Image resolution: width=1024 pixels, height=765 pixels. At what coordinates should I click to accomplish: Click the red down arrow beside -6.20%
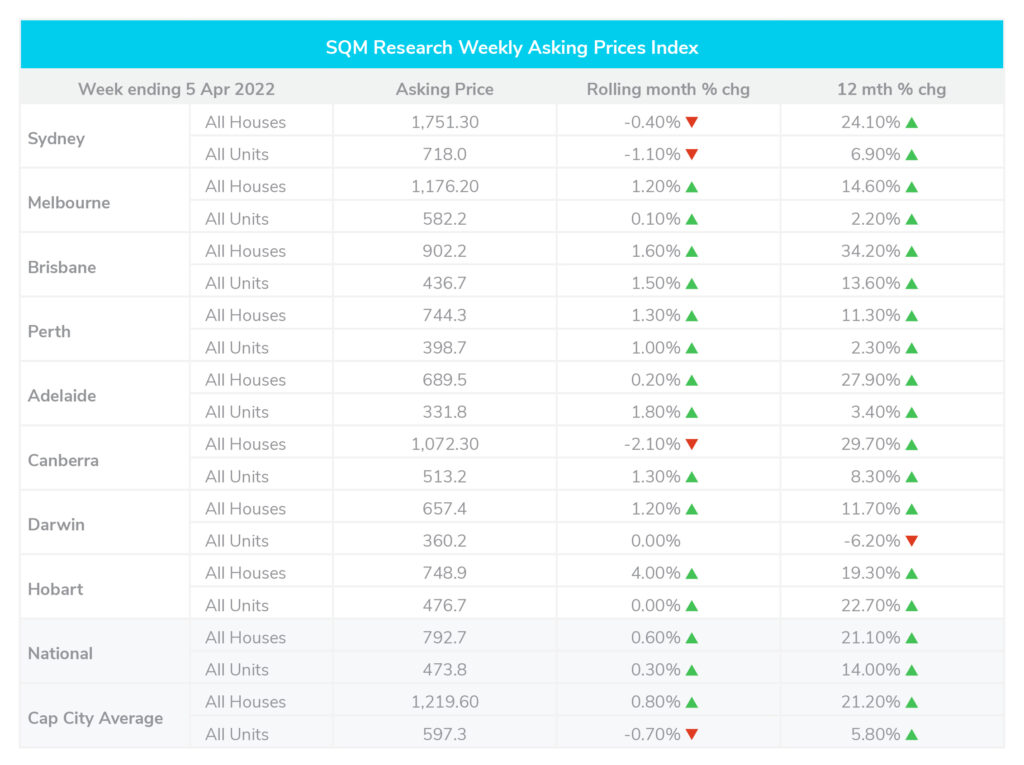click(x=912, y=541)
